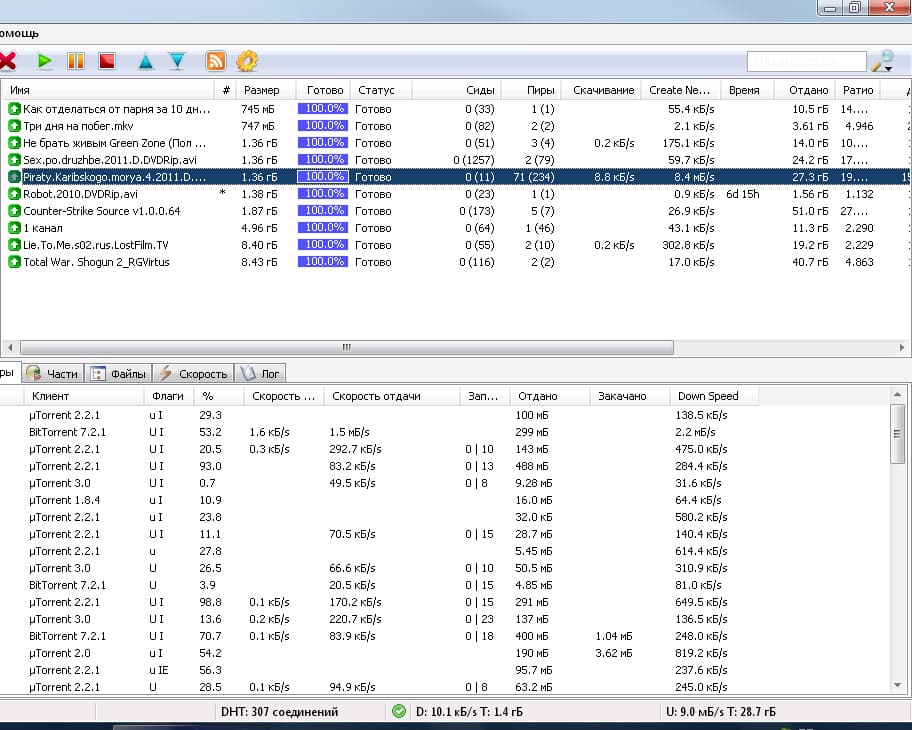The image size is (912, 730).
Task: Sort peers by Клиент column header
Action: [83, 396]
